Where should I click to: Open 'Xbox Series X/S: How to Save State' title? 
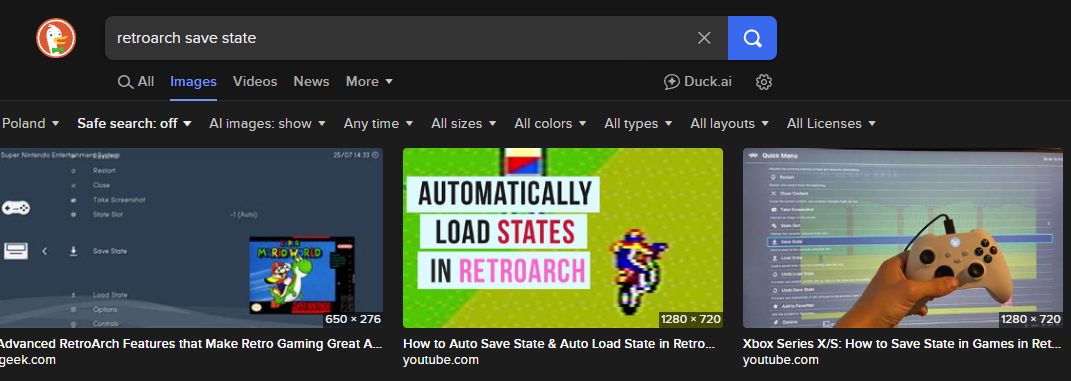[902, 343]
